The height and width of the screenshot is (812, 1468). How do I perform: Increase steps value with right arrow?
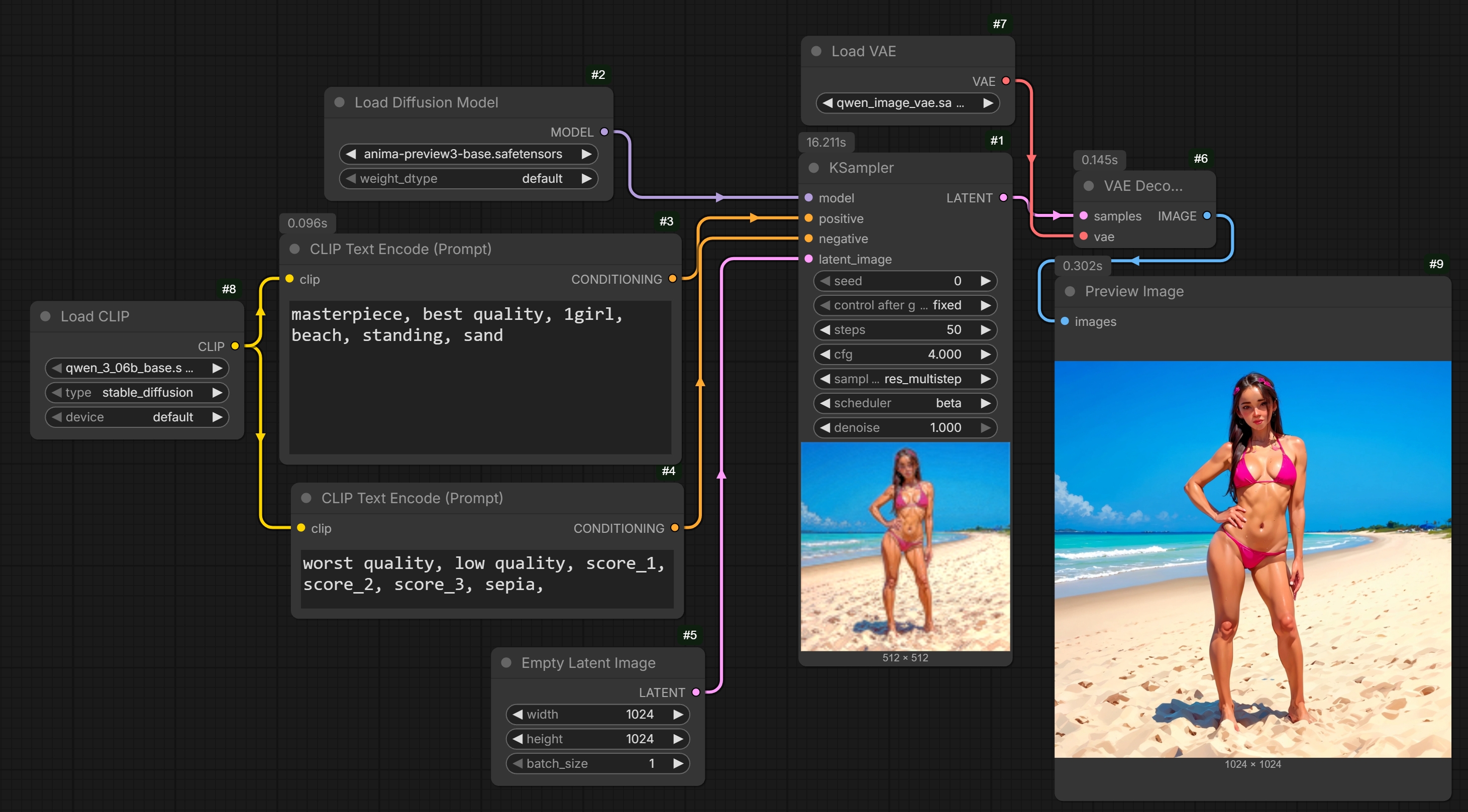[985, 330]
